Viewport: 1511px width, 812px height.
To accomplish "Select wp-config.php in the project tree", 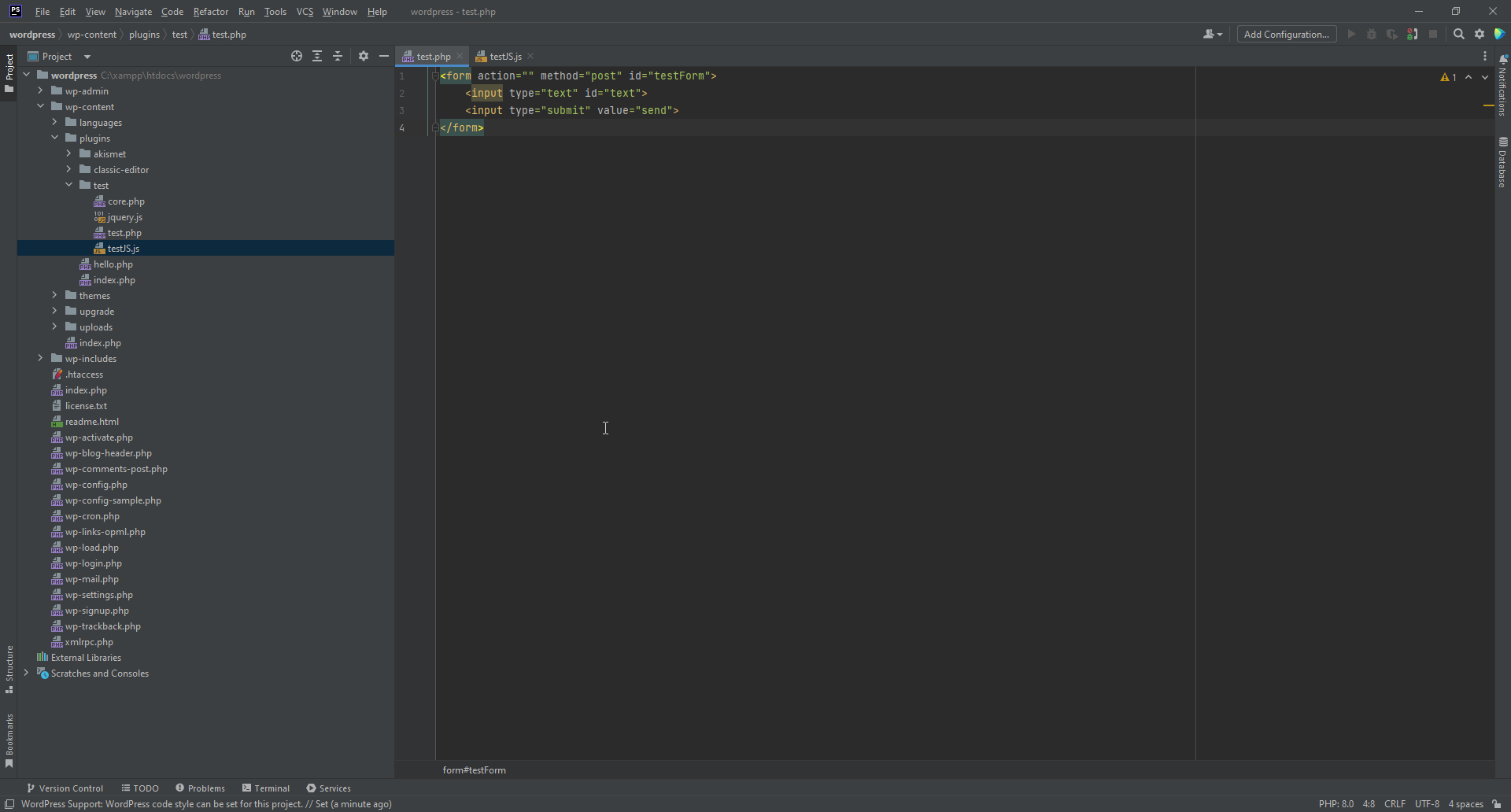I will 96,484.
